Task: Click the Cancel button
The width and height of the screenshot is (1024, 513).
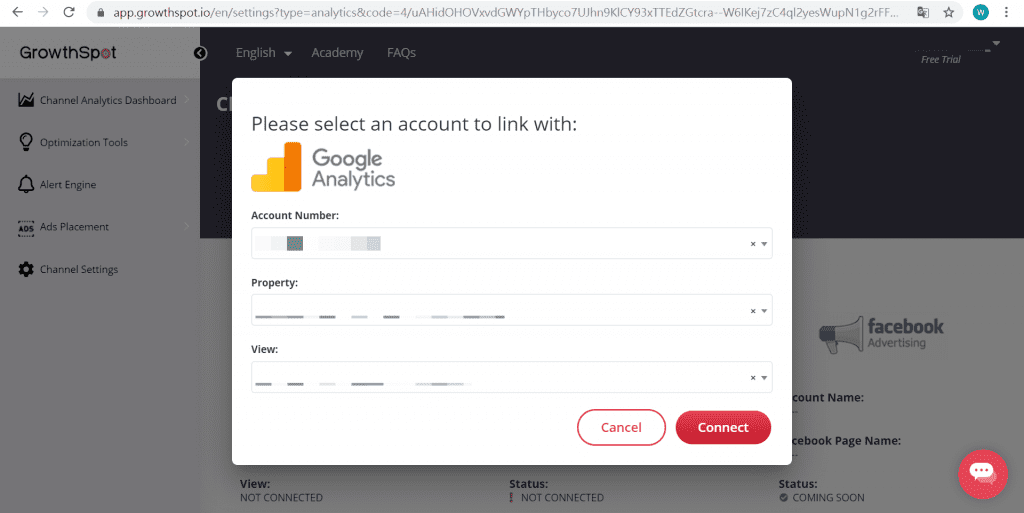Action: (621, 428)
